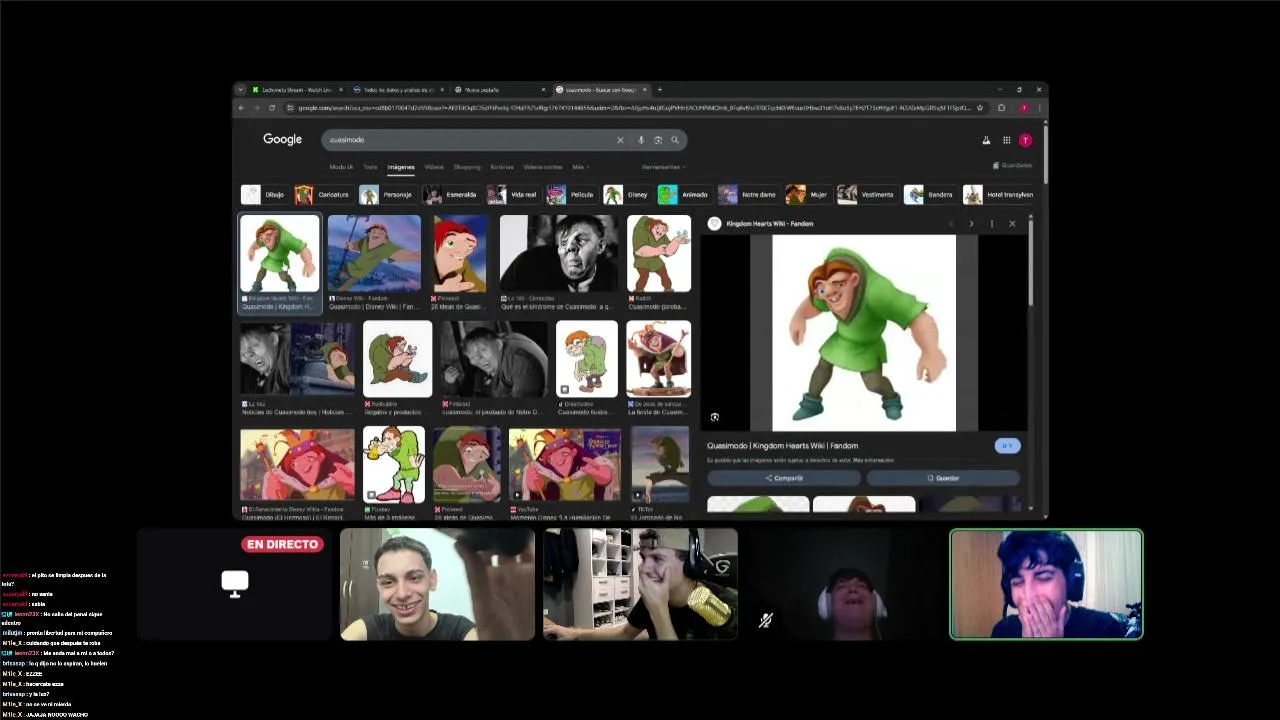Select the Vídeos search tab

[434, 167]
